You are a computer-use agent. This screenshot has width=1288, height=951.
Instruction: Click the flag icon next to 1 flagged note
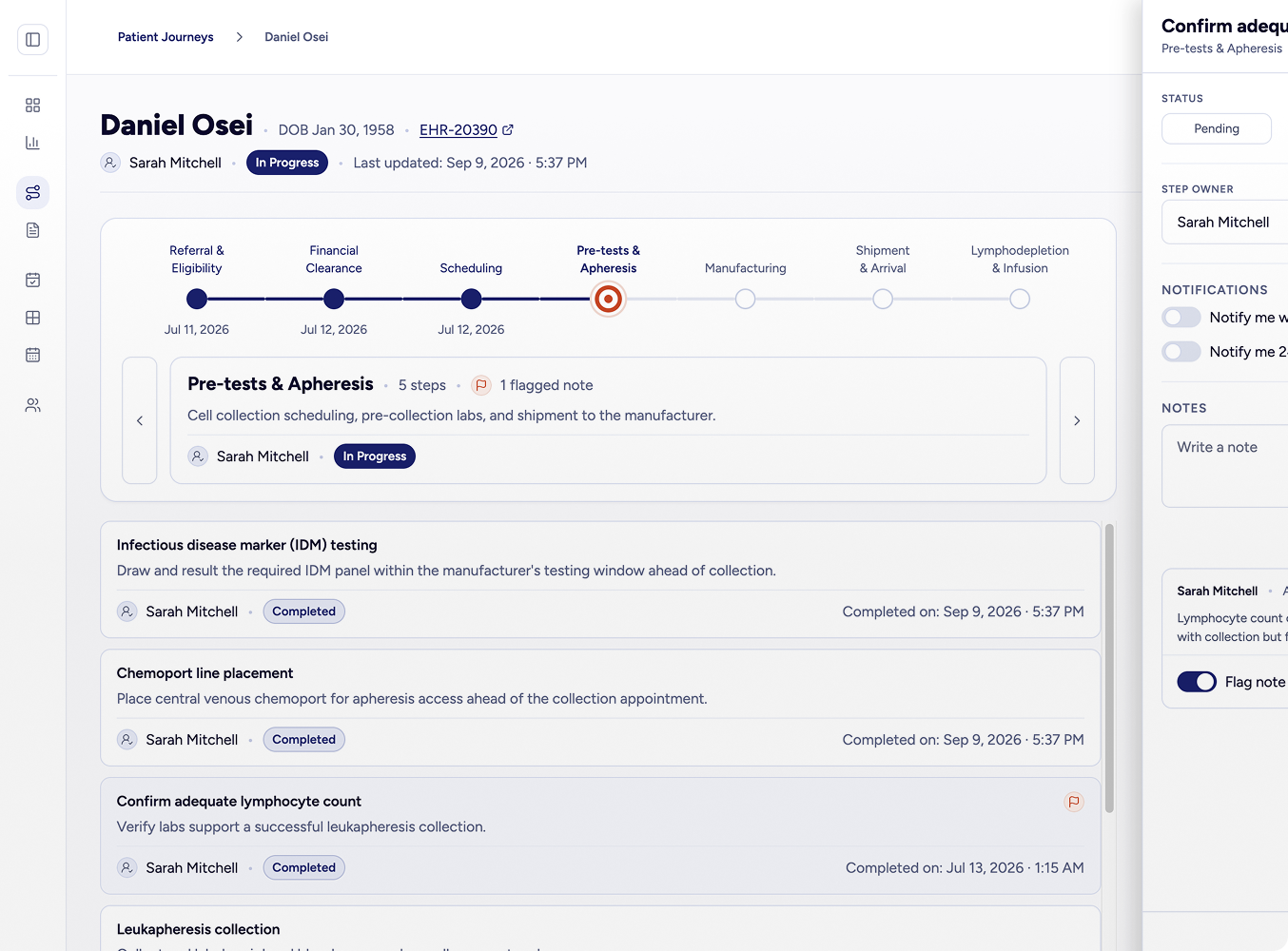(x=481, y=385)
